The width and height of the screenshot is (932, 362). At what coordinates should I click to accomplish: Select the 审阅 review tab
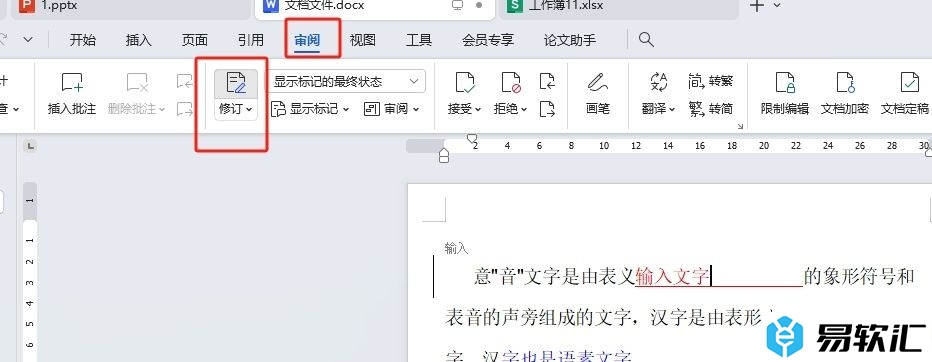click(307, 40)
